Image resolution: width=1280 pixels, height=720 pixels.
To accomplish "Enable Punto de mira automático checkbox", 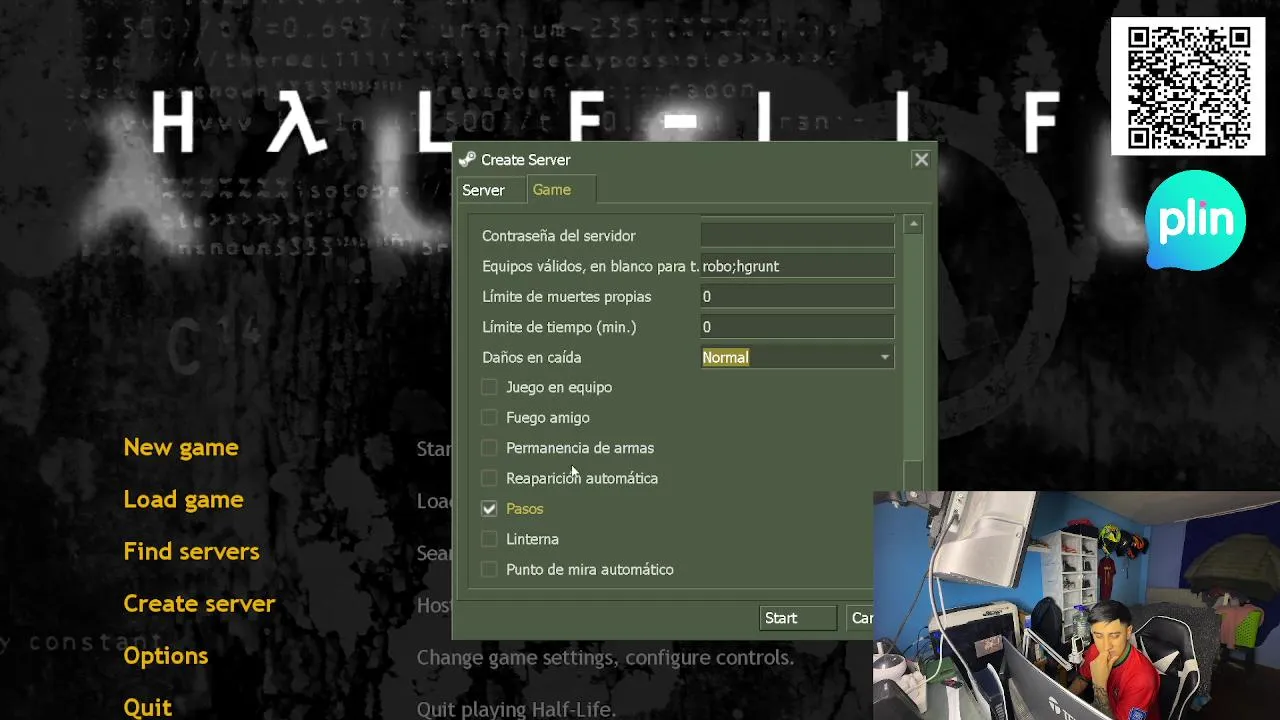I will 489,569.
